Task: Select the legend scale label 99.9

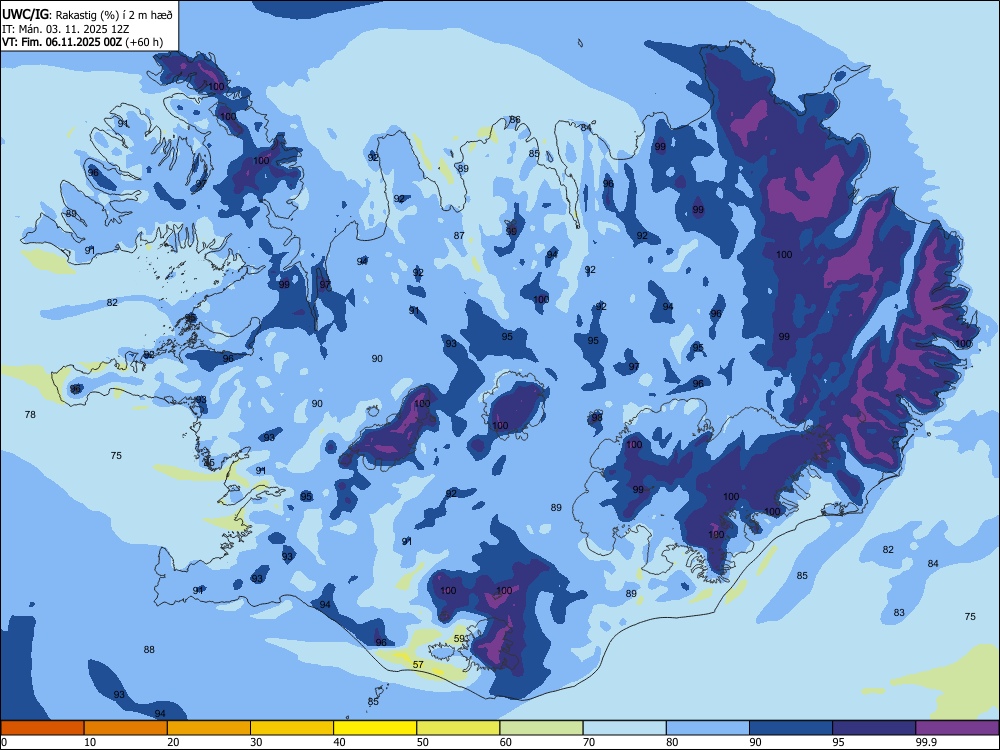Action: click(x=925, y=742)
